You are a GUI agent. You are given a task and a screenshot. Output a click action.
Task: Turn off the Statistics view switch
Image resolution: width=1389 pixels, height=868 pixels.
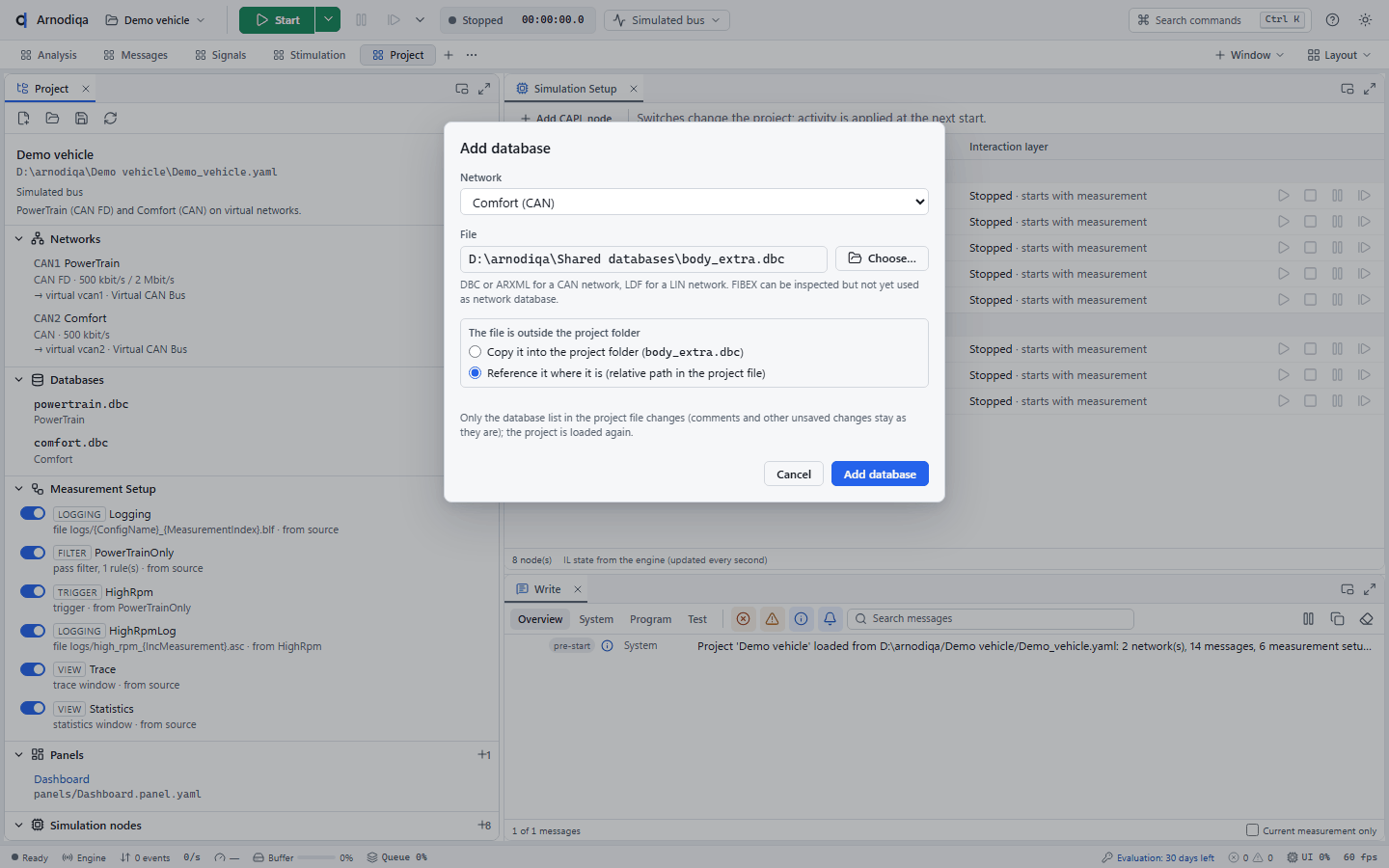pos(33,709)
